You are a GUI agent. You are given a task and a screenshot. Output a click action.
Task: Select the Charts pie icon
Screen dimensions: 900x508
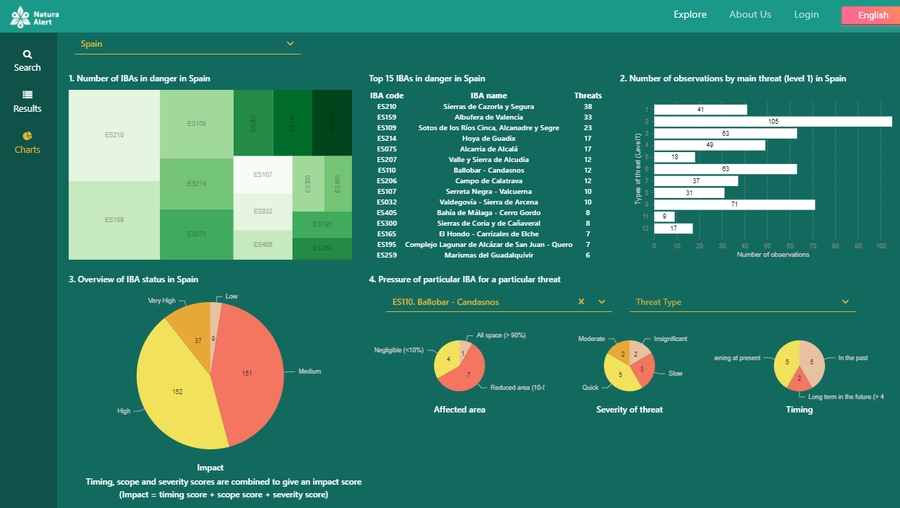point(27,142)
